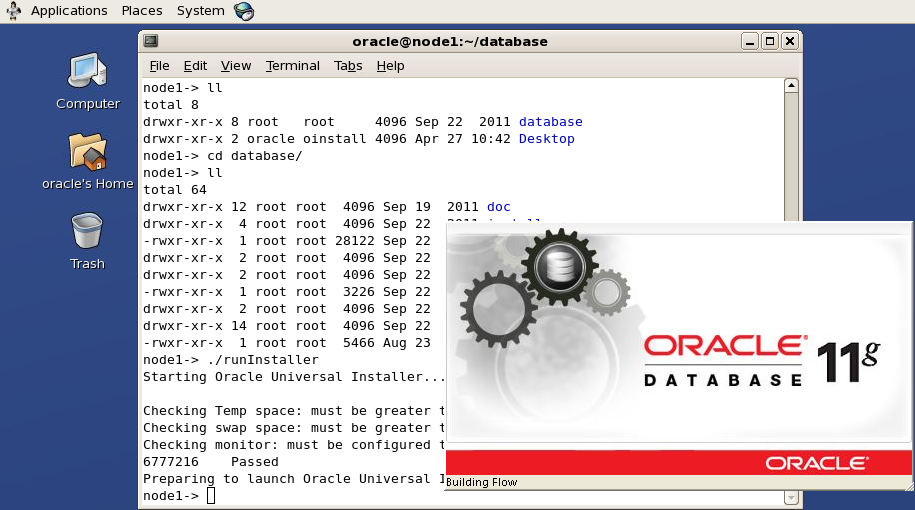Image resolution: width=915 pixels, height=510 pixels.
Task: Click the 'Checking swap space' line
Action: tap(294, 428)
